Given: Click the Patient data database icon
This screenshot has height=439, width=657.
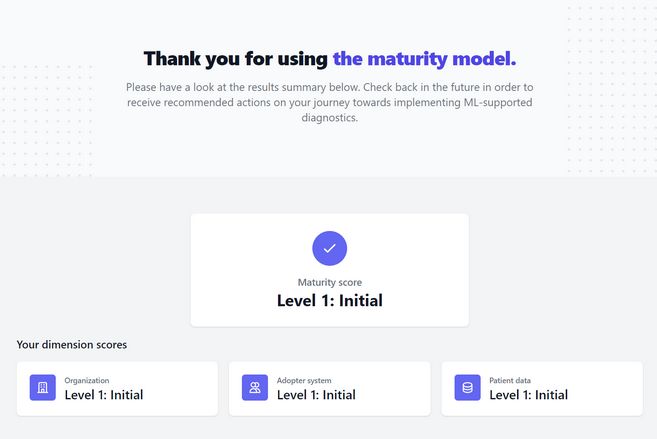Looking at the screenshot, I should (x=467, y=387).
